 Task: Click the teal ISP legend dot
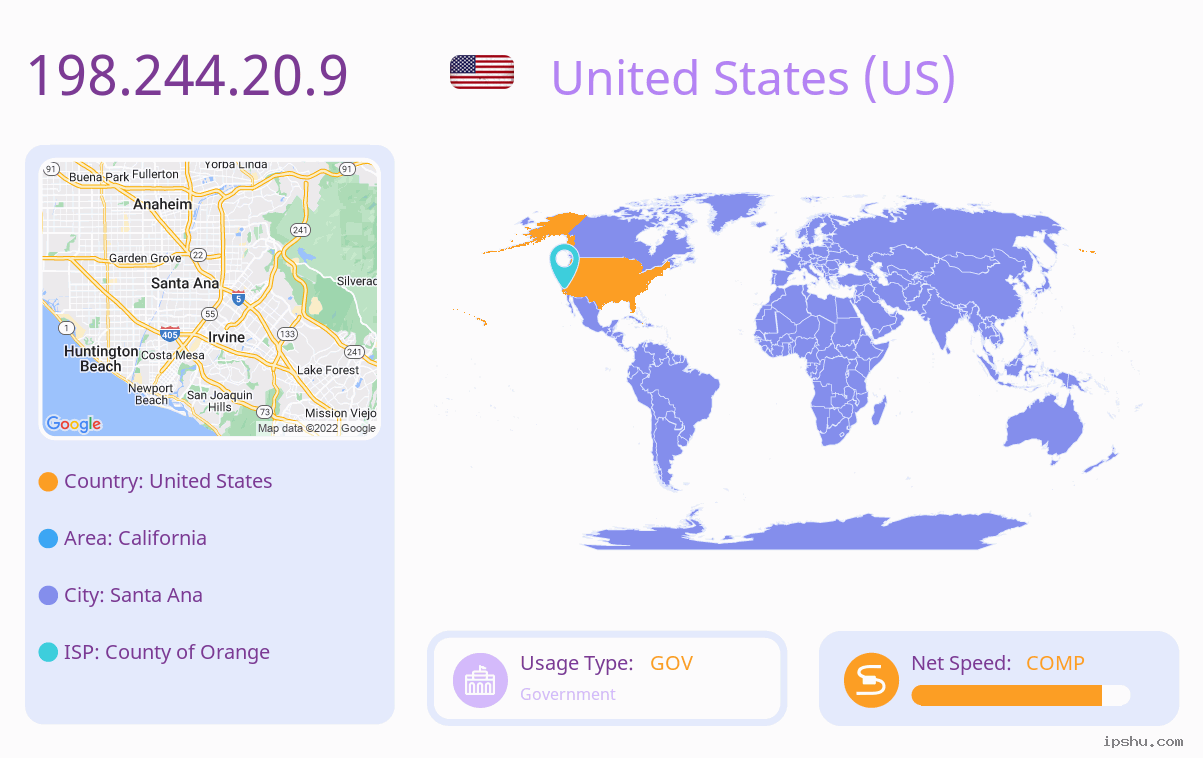coord(48,653)
